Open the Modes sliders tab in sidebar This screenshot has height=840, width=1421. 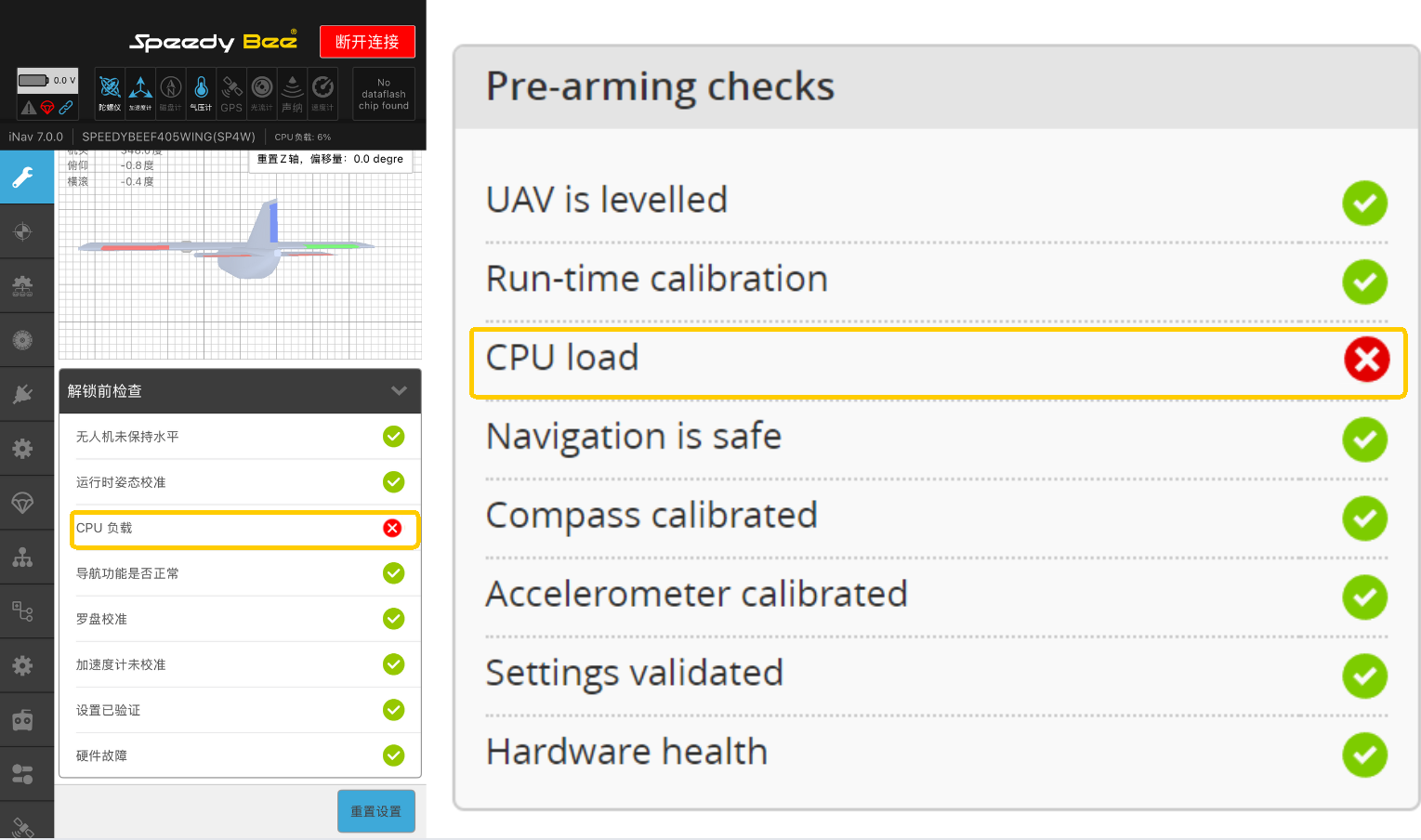pos(24,773)
